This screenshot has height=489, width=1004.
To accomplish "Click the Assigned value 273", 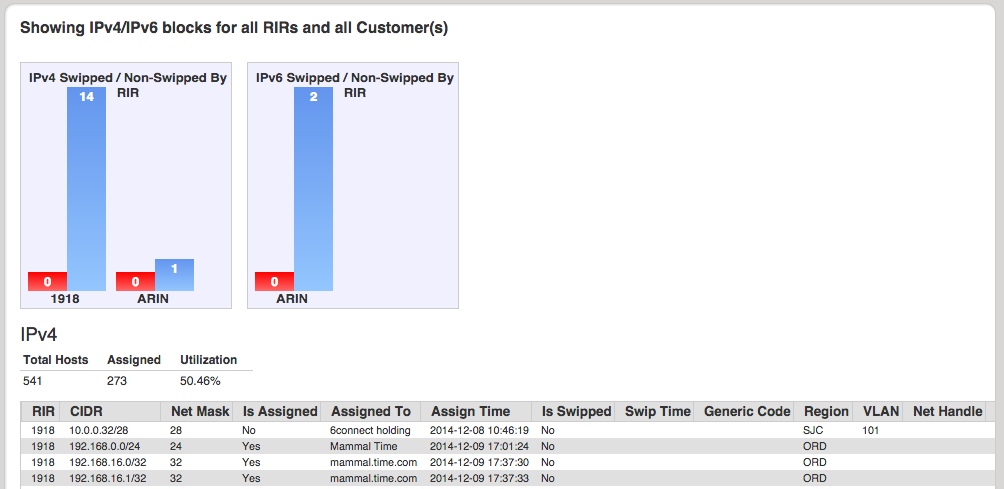I will point(117,381).
